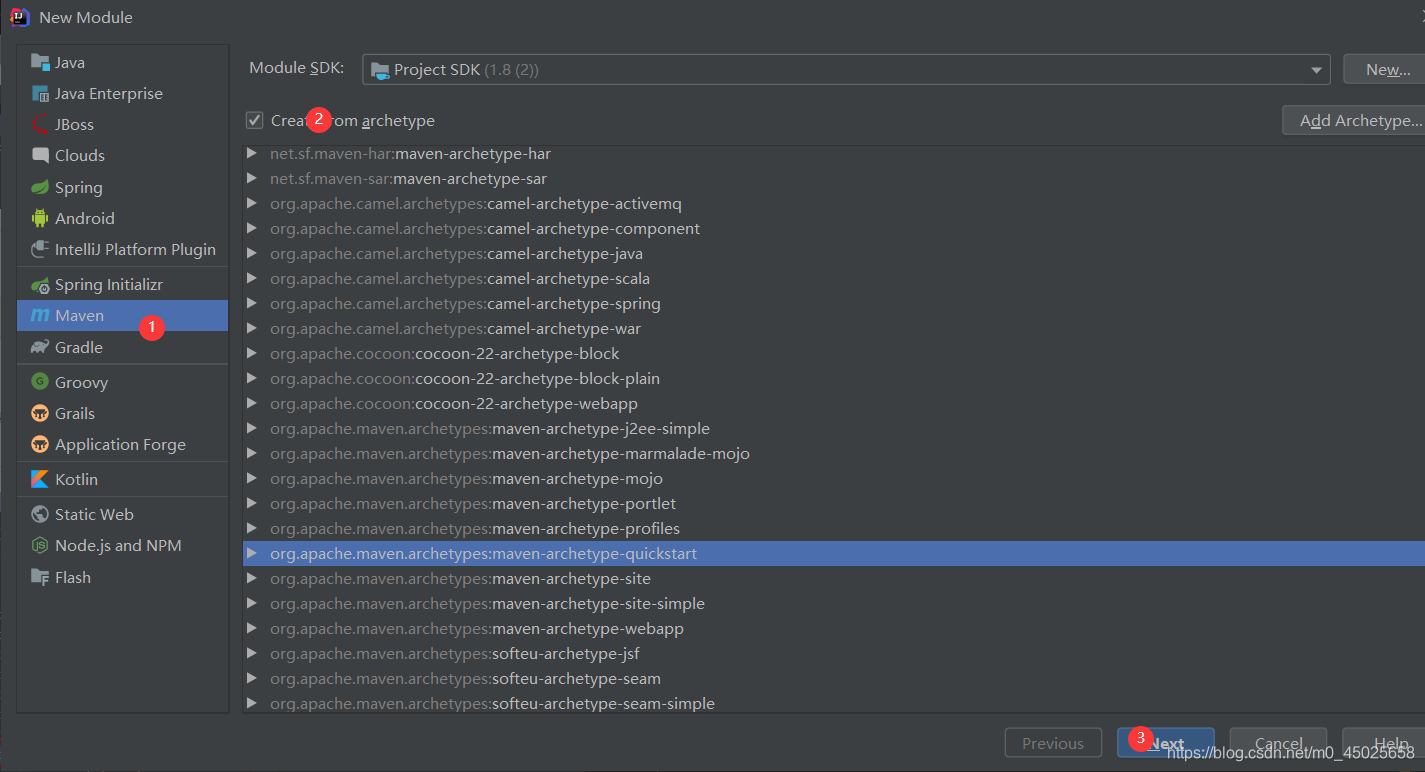Select Java Enterprise module type
Screen dimensions: 1425x772
pos(123,93)
